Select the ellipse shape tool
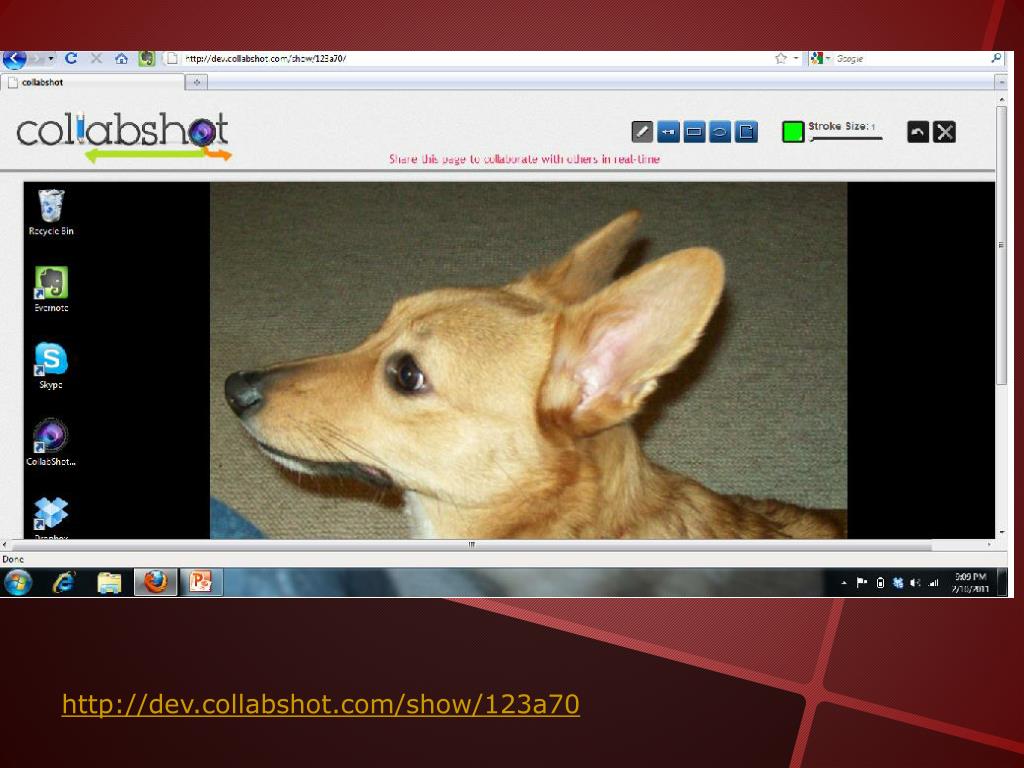 [x=719, y=132]
